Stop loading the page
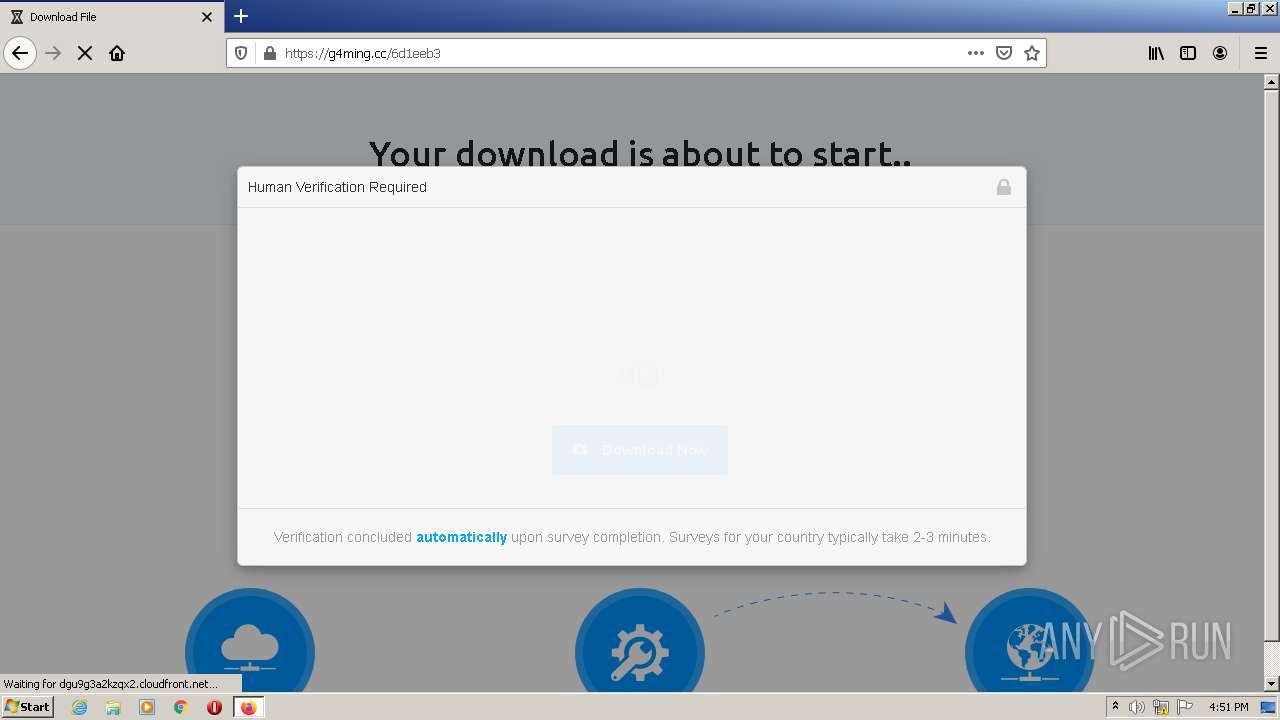 (85, 53)
